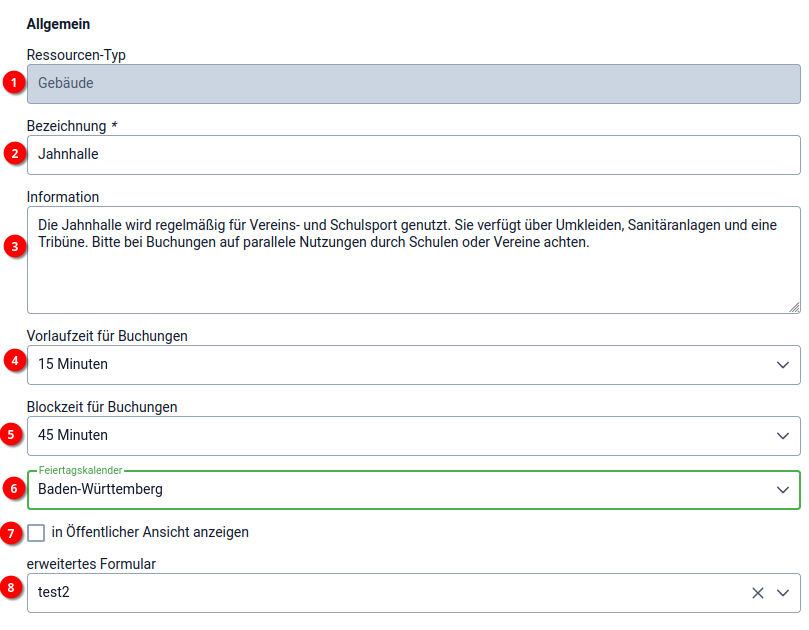Click the red number 4 marker
Viewport: 809px width, 630px height.
(13, 359)
